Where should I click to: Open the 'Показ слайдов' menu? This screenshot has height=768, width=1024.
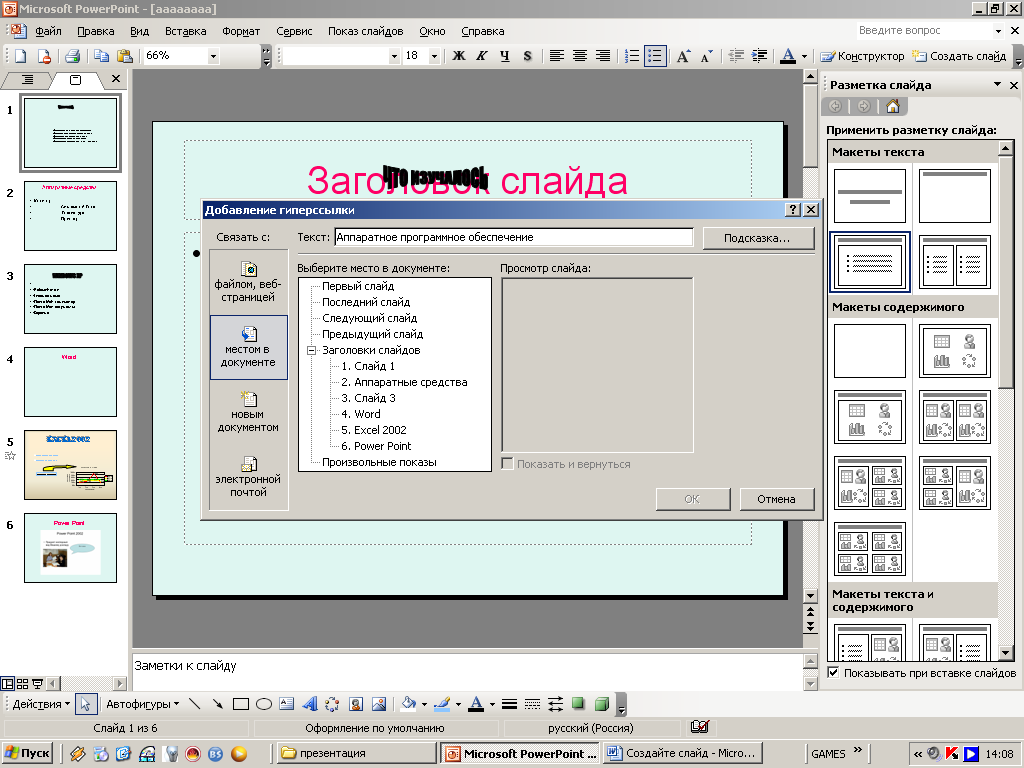point(365,31)
